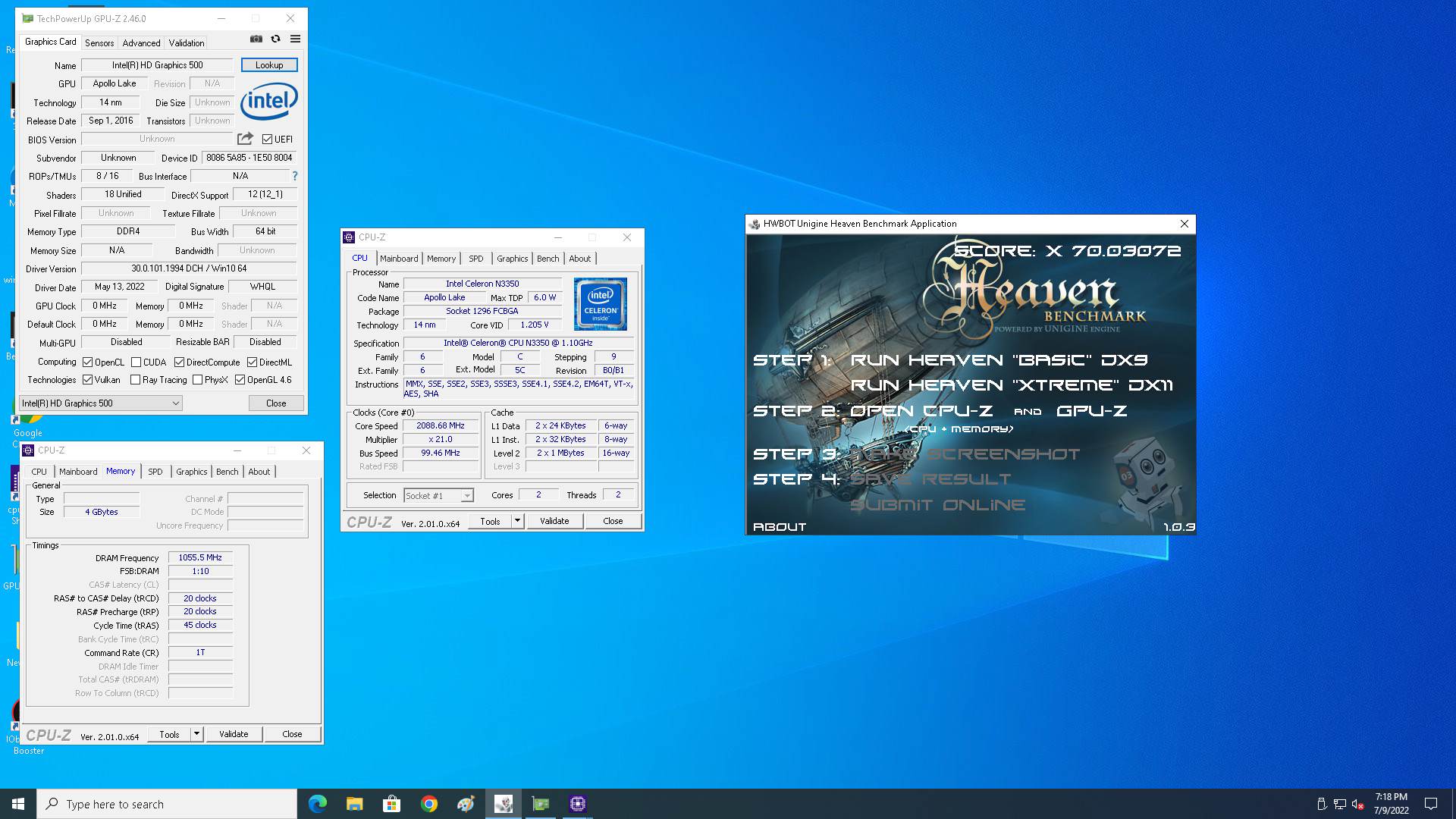Click the GPU-Z refresh icon
Image resolution: width=1456 pixels, height=819 pixels.
tap(276, 39)
